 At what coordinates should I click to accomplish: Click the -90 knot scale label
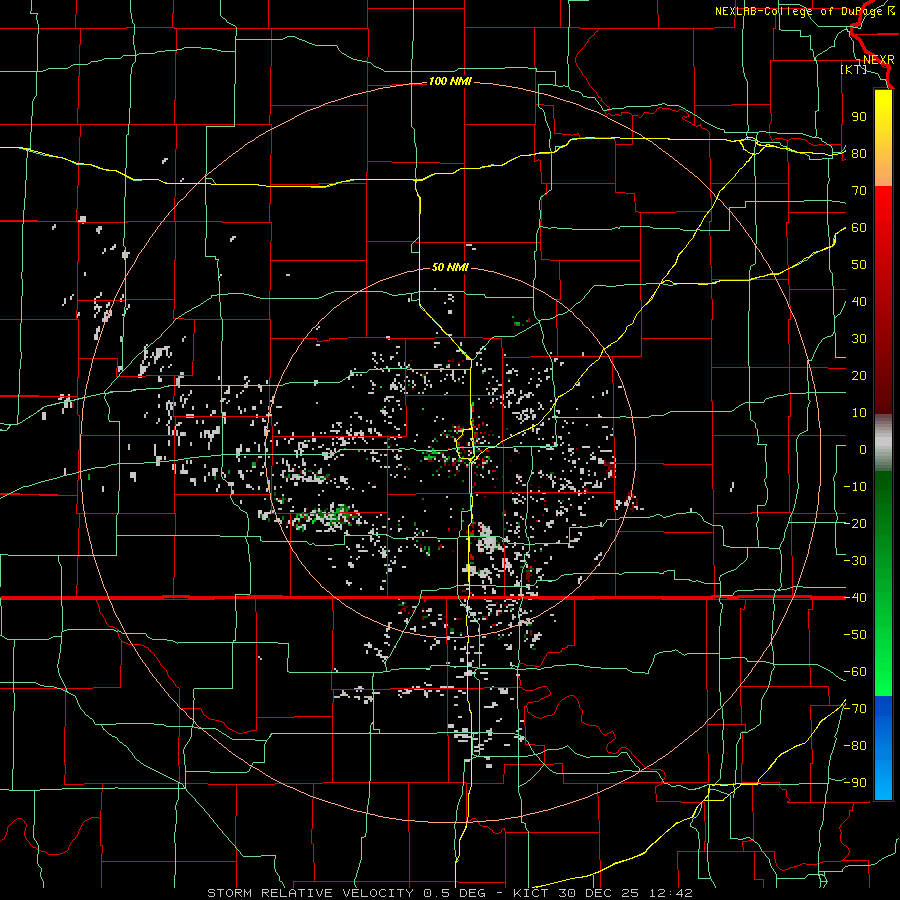(x=855, y=783)
